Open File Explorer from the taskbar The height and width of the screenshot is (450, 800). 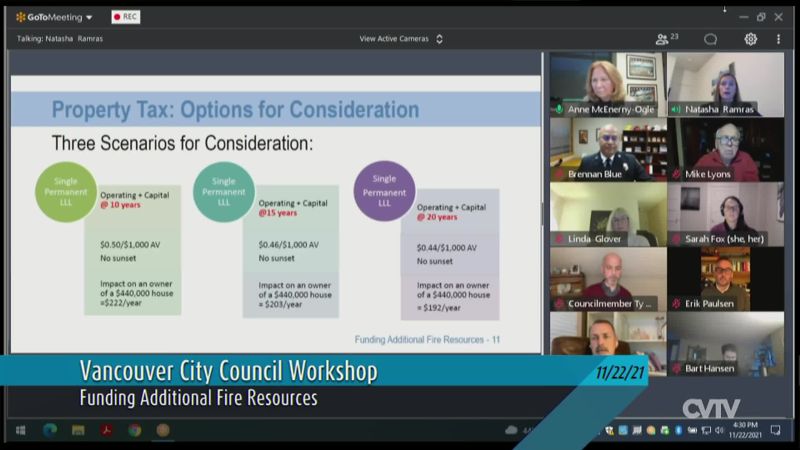point(78,430)
